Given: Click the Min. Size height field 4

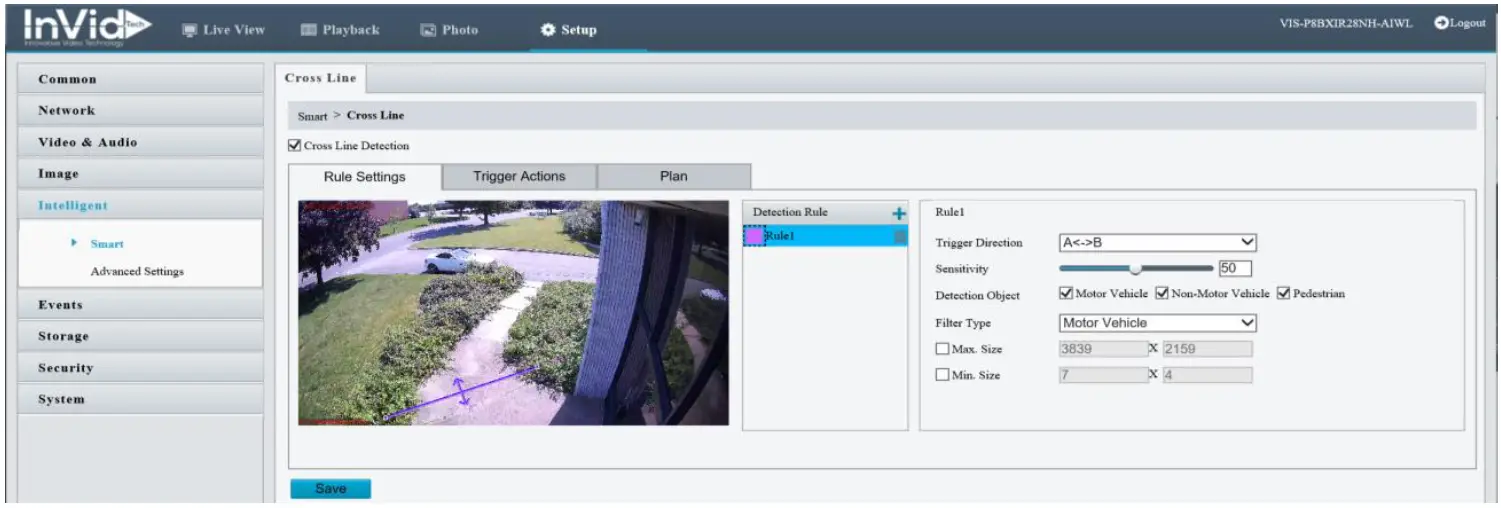Looking at the screenshot, I should pos(1207,375).
